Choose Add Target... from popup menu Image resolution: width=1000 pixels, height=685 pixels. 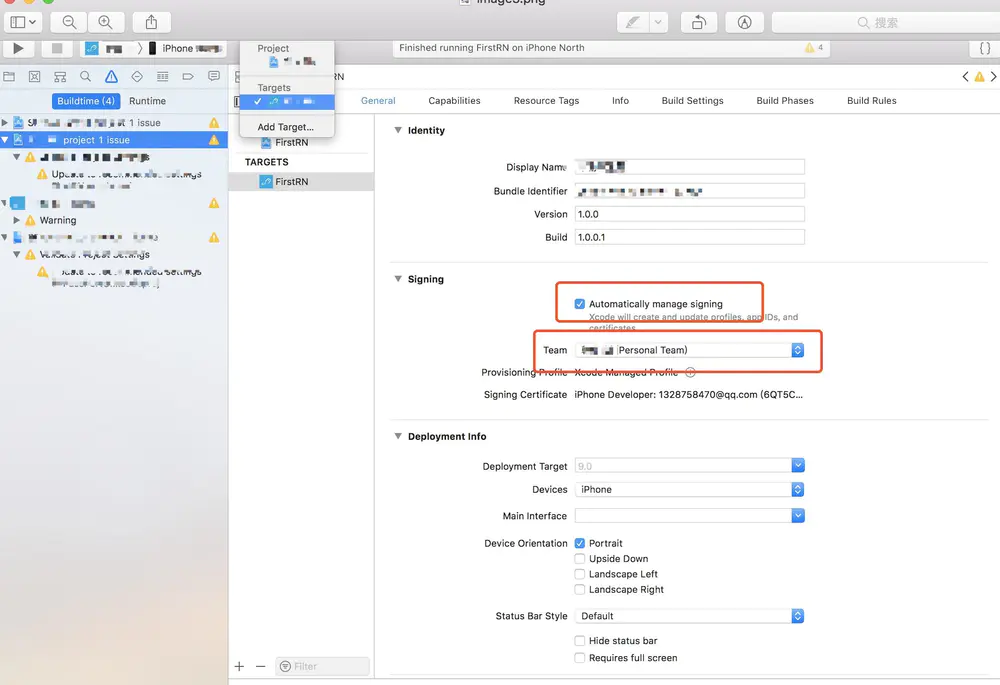pos(286,127)
